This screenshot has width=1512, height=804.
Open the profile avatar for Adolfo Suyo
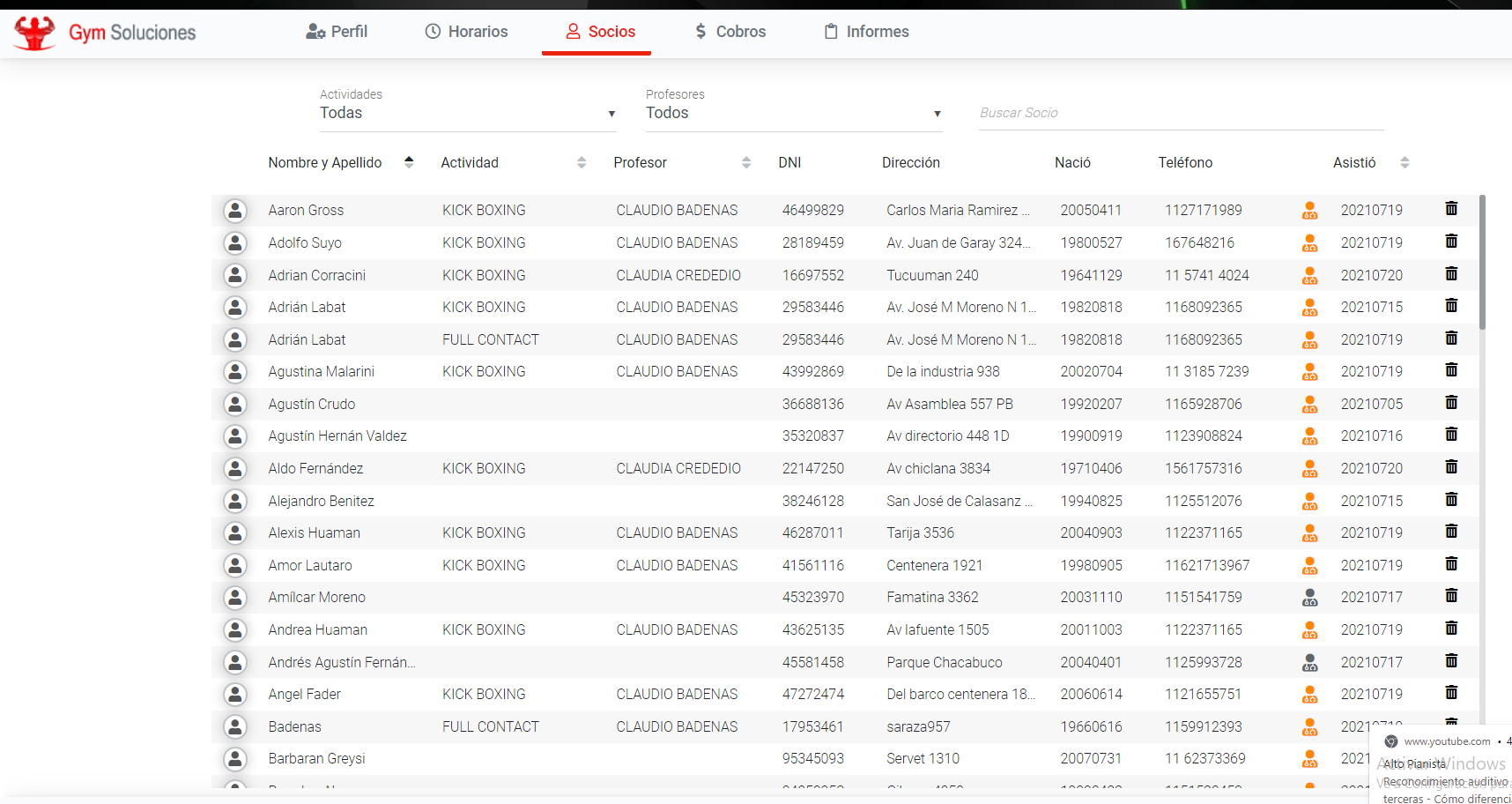[x=235, y=242]
